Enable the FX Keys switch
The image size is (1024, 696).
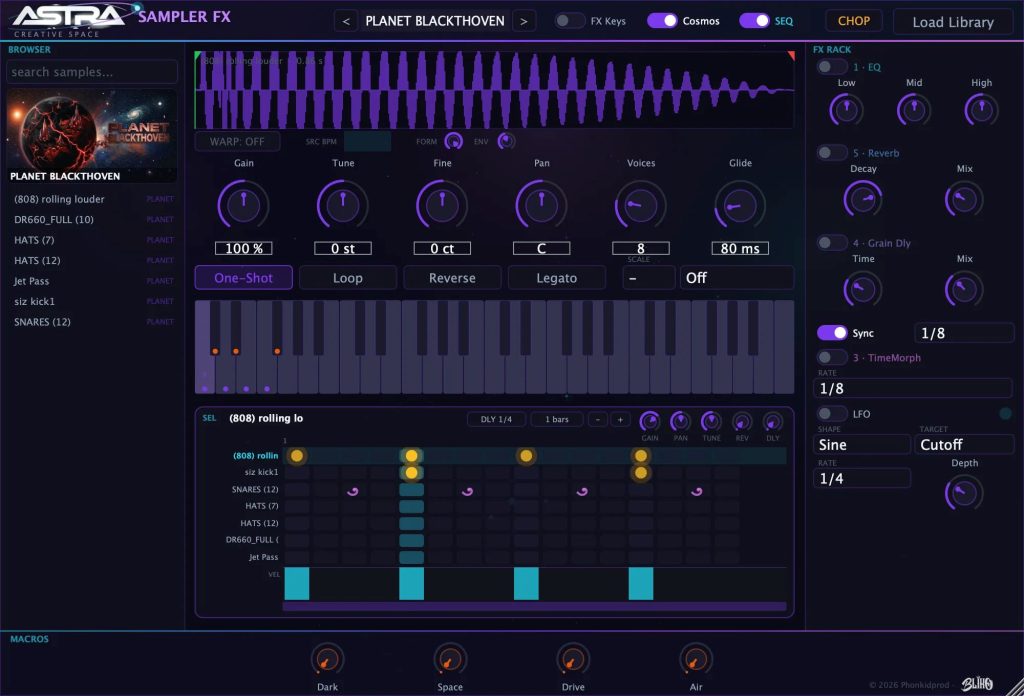coord(569,21)
